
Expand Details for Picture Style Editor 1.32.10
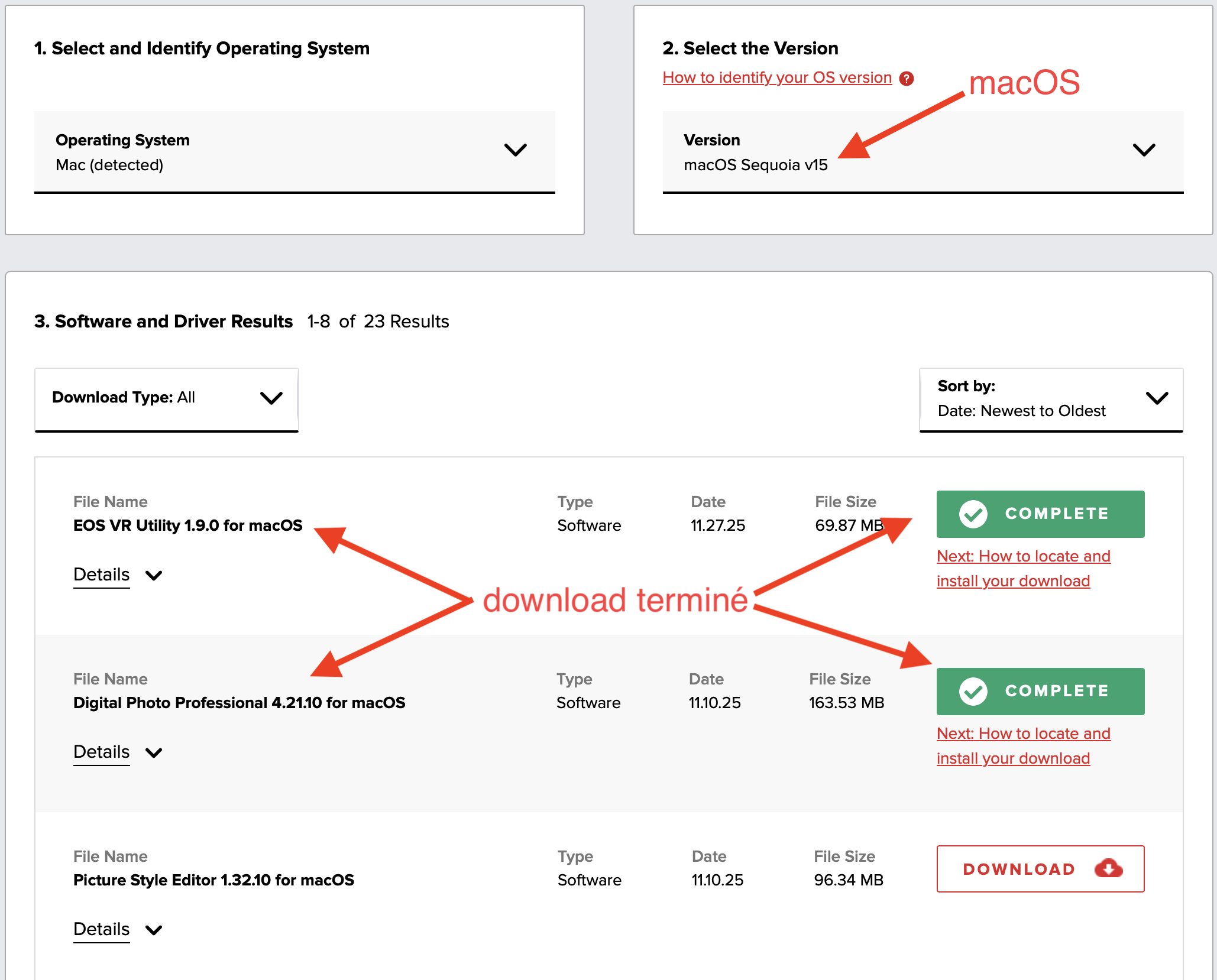[x=102, y=929]
